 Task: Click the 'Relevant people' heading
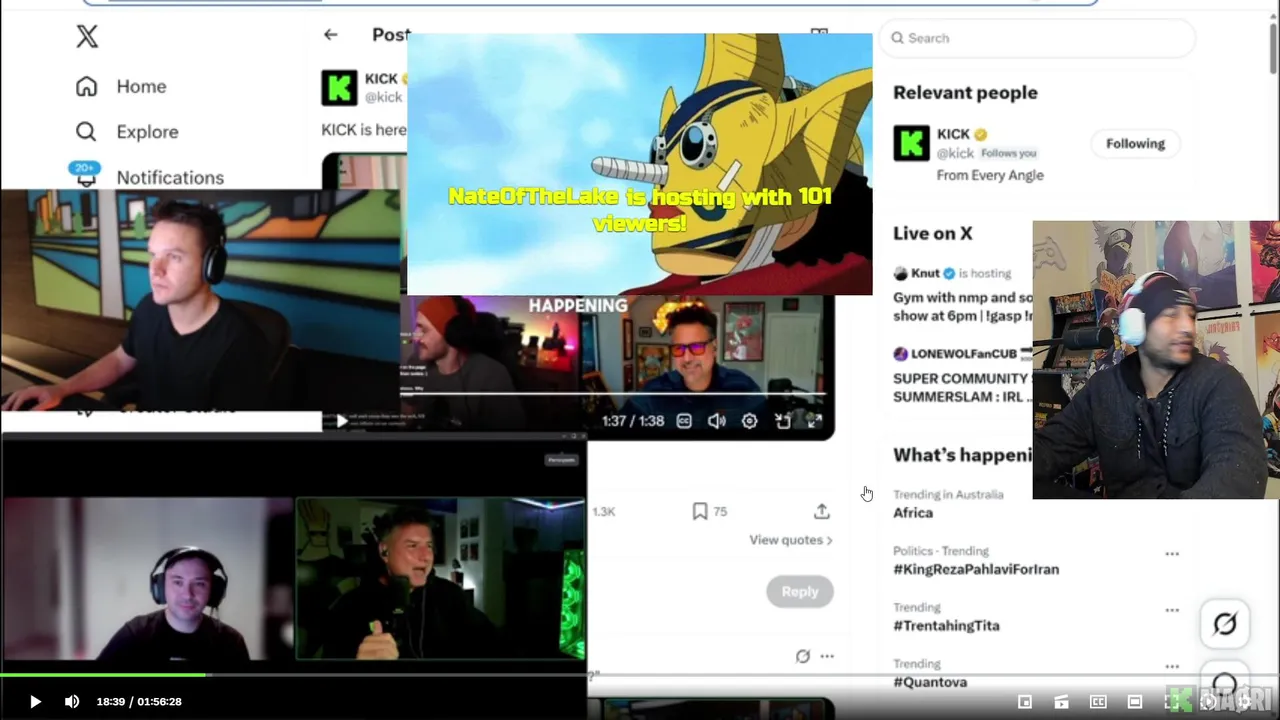[965, 92]
